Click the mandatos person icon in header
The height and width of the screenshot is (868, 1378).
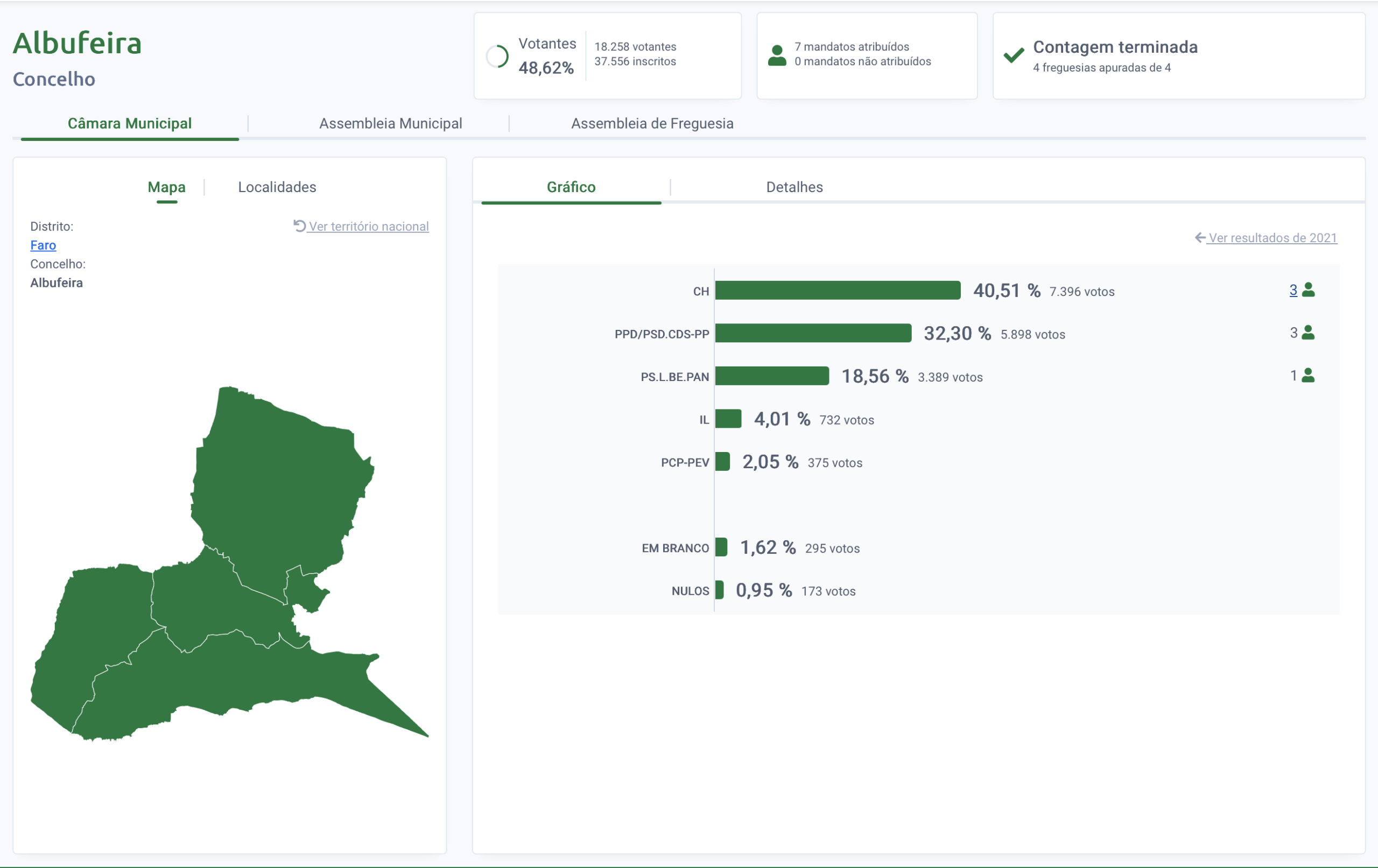(x=777, y=55)
